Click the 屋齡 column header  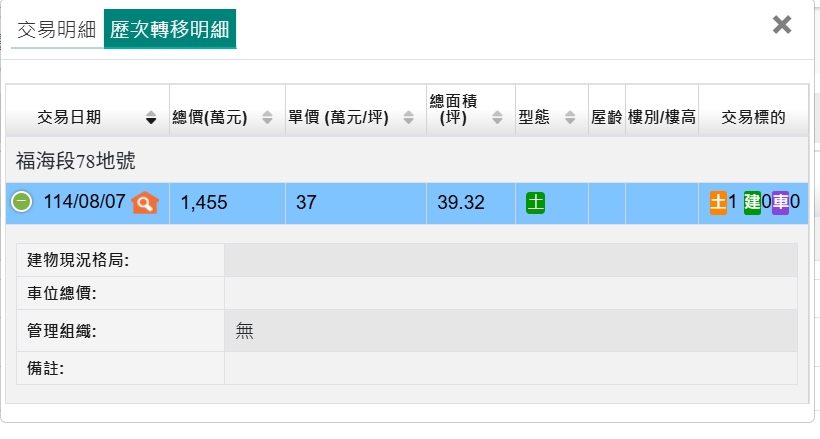607,117
